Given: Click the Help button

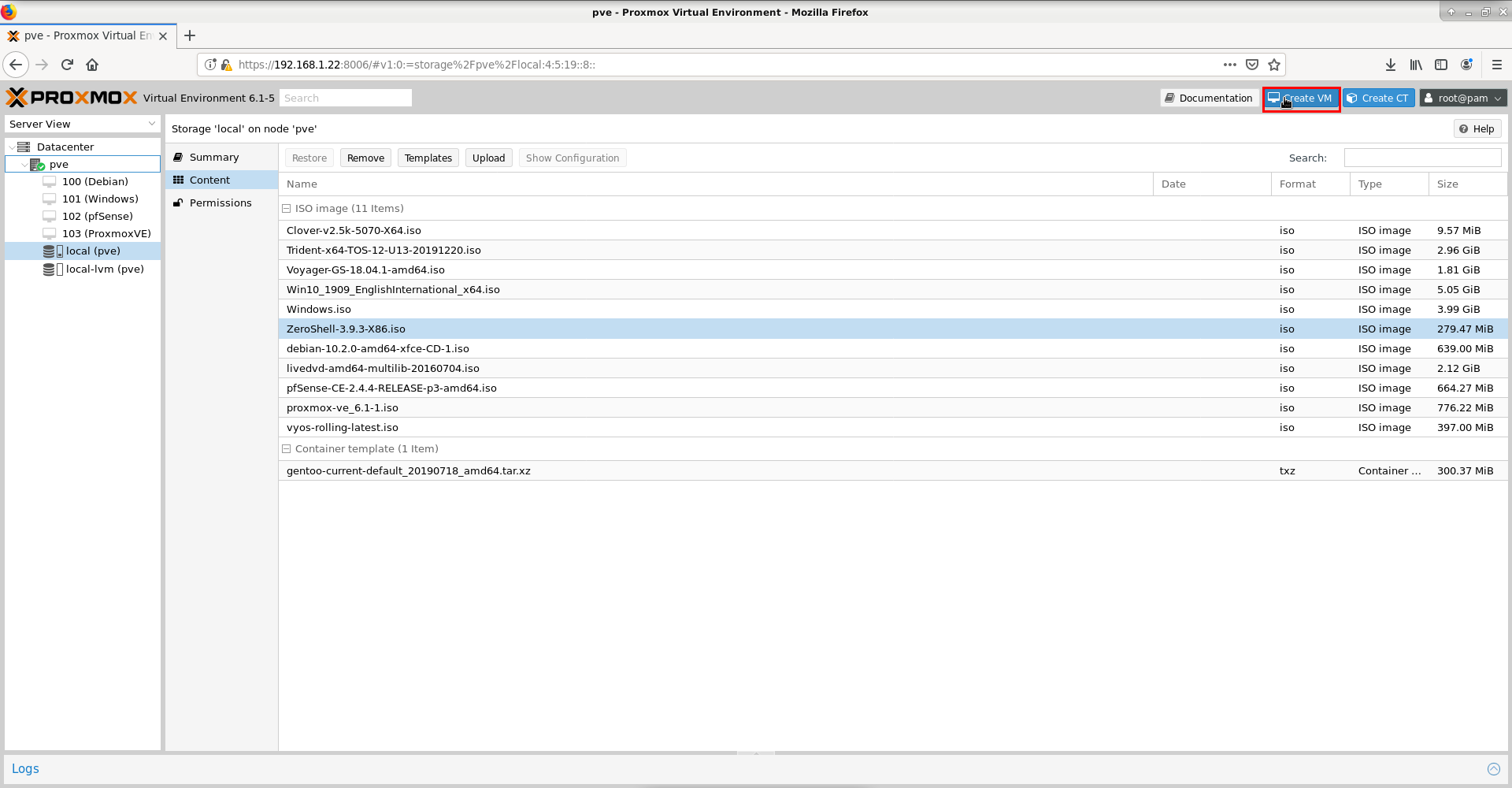Looking at the screenshot, I should click(1477, 129).
